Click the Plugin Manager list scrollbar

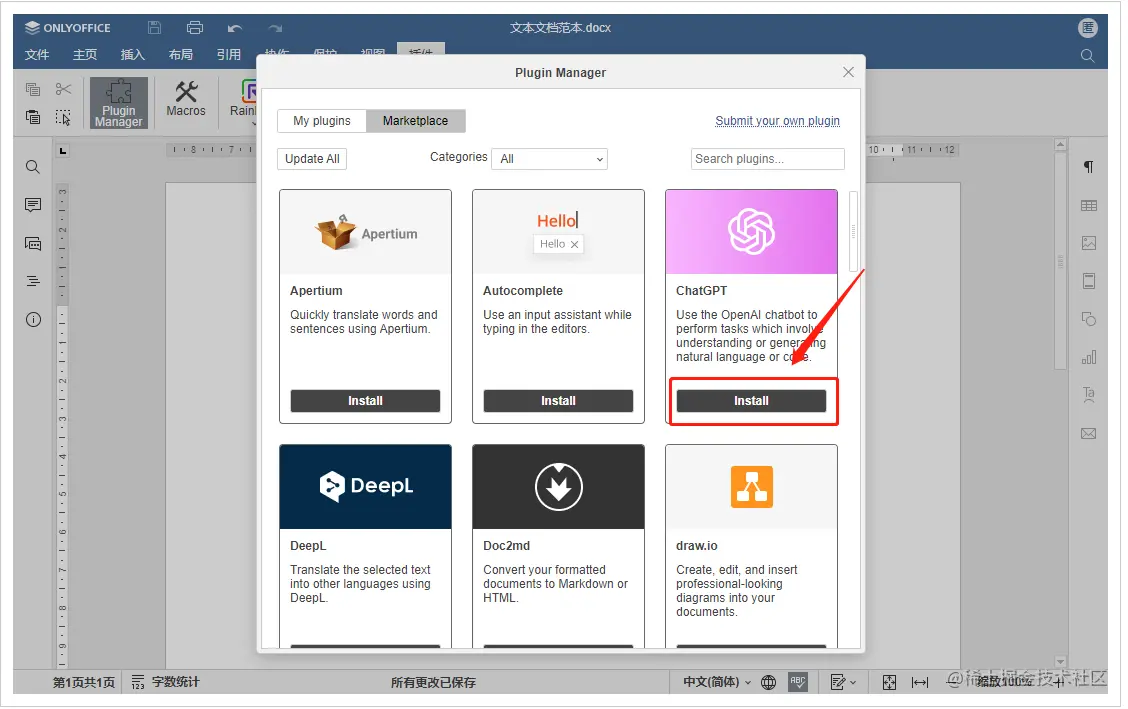click(853, 232)
